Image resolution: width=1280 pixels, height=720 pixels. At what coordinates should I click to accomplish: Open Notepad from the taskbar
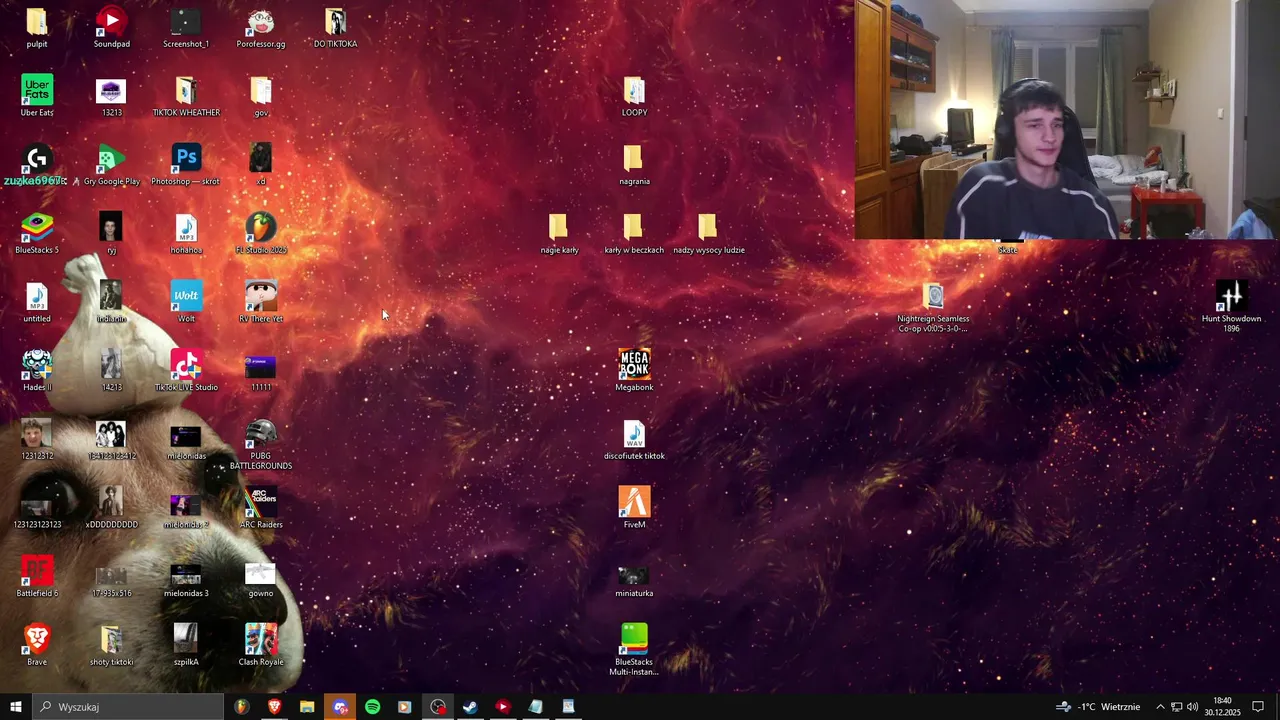click(535, 707)
